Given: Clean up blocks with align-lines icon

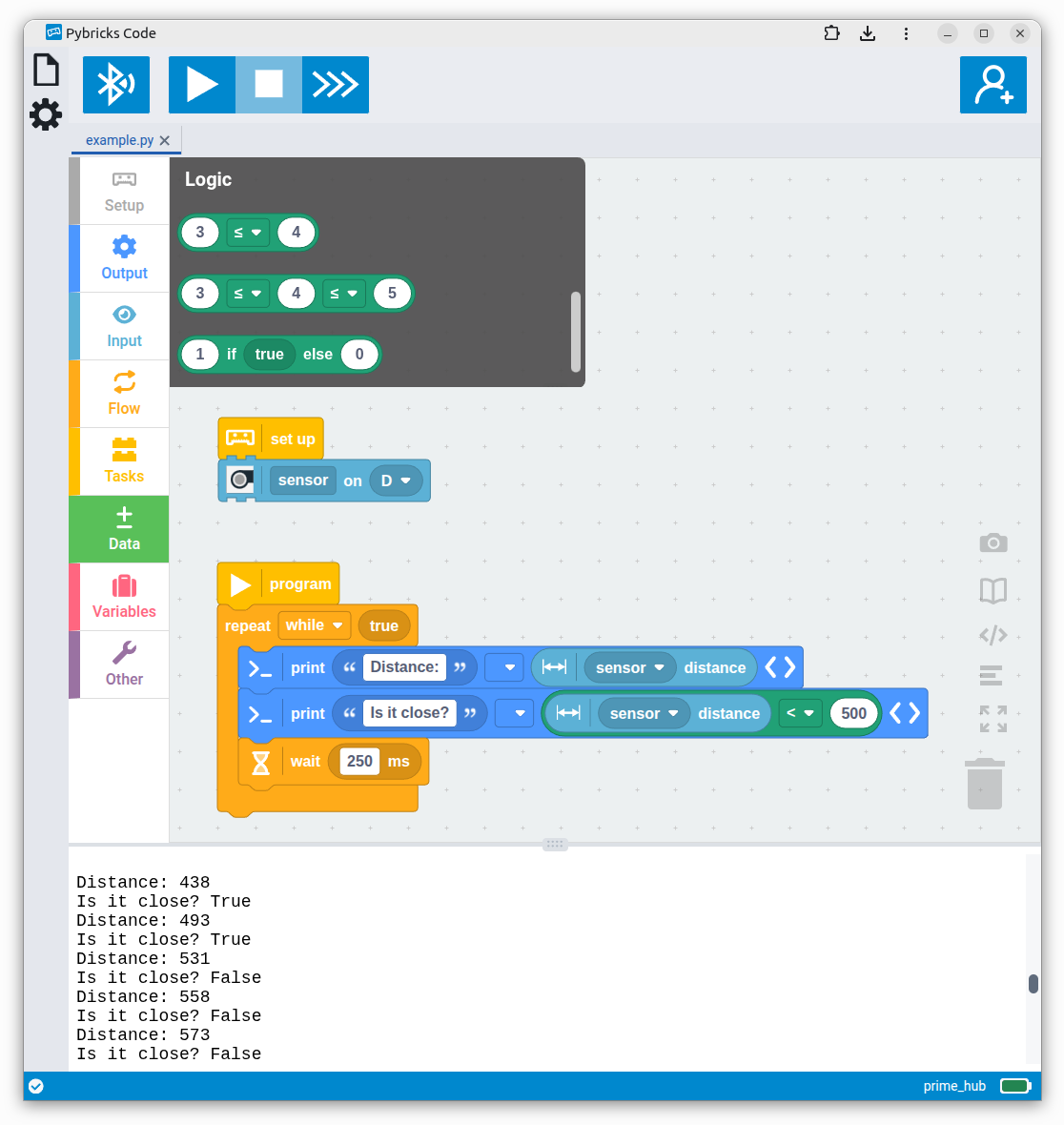Looking at the screenshot, I should pyautogui.click(x=991, y=675).
